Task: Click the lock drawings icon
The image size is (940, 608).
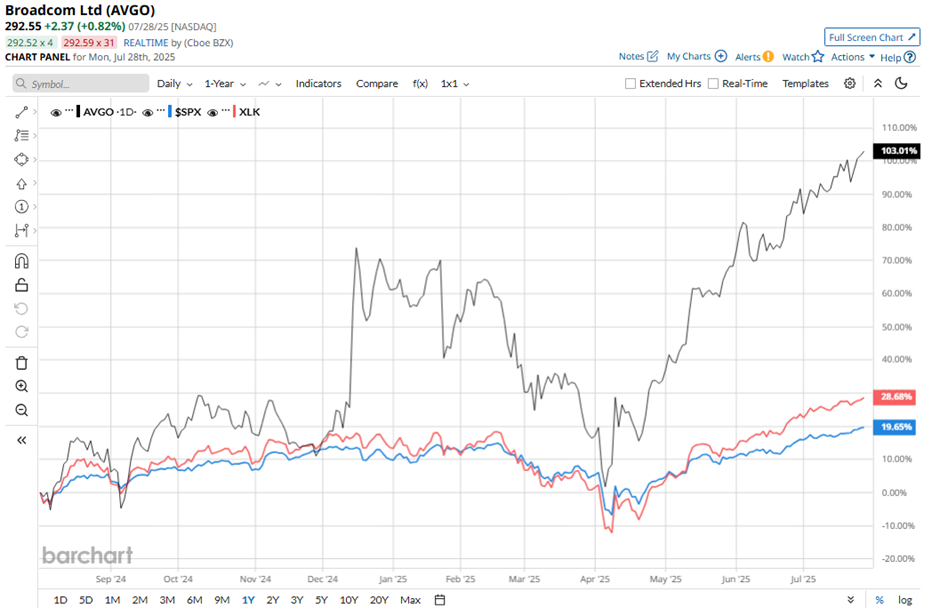Action: tap(22, 285)
